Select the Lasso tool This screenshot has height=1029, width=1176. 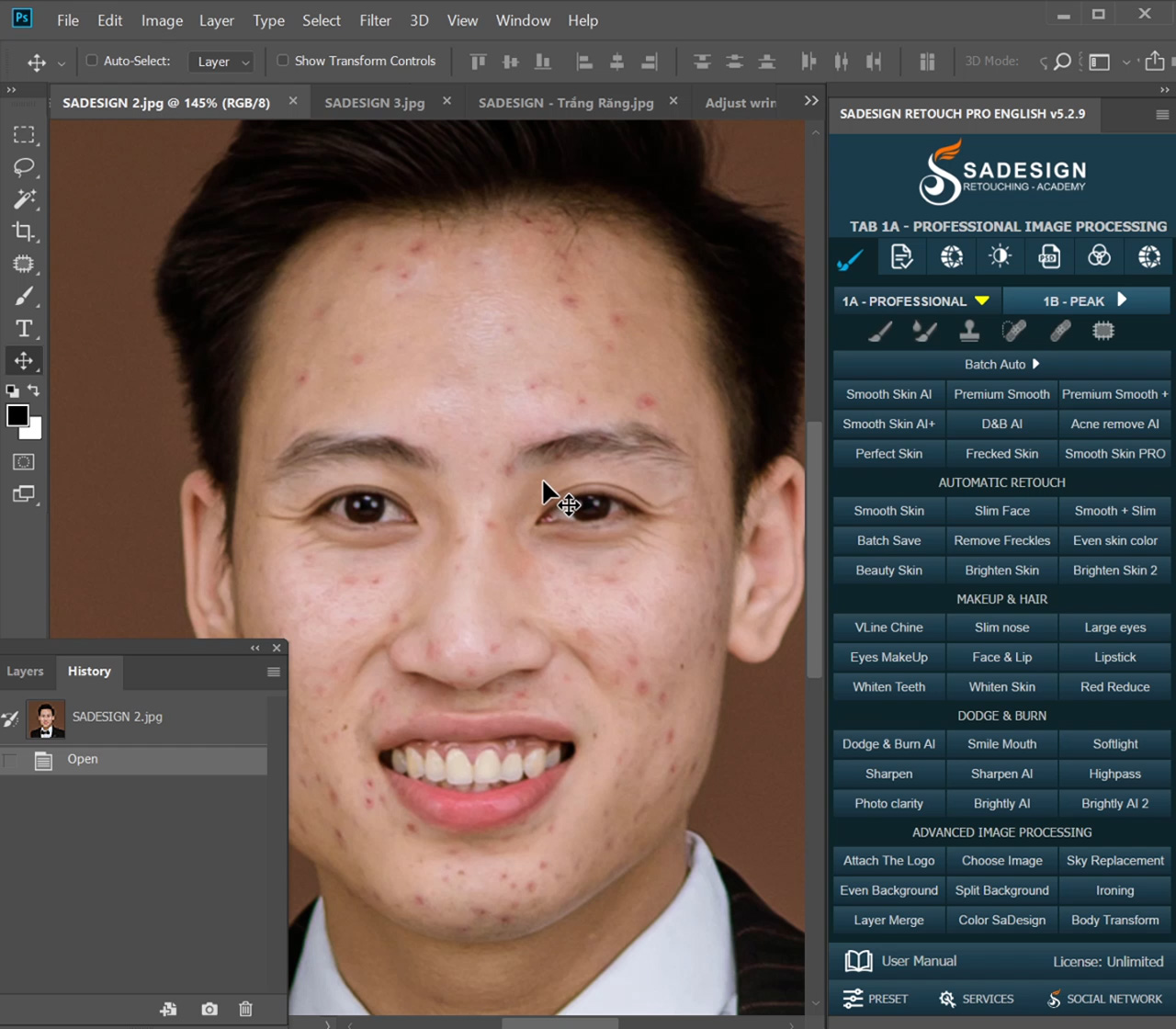coord(24,167)
